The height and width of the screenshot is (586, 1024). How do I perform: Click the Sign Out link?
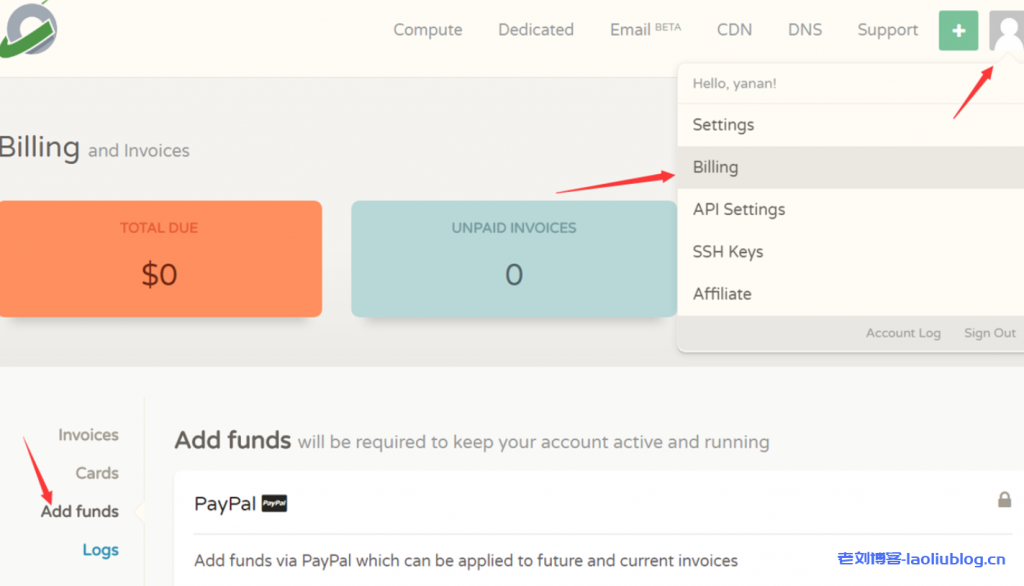tap(989, 333)
